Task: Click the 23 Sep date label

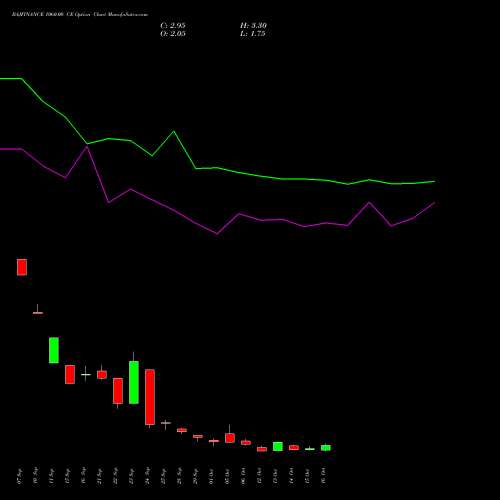Action: [132, 476]
